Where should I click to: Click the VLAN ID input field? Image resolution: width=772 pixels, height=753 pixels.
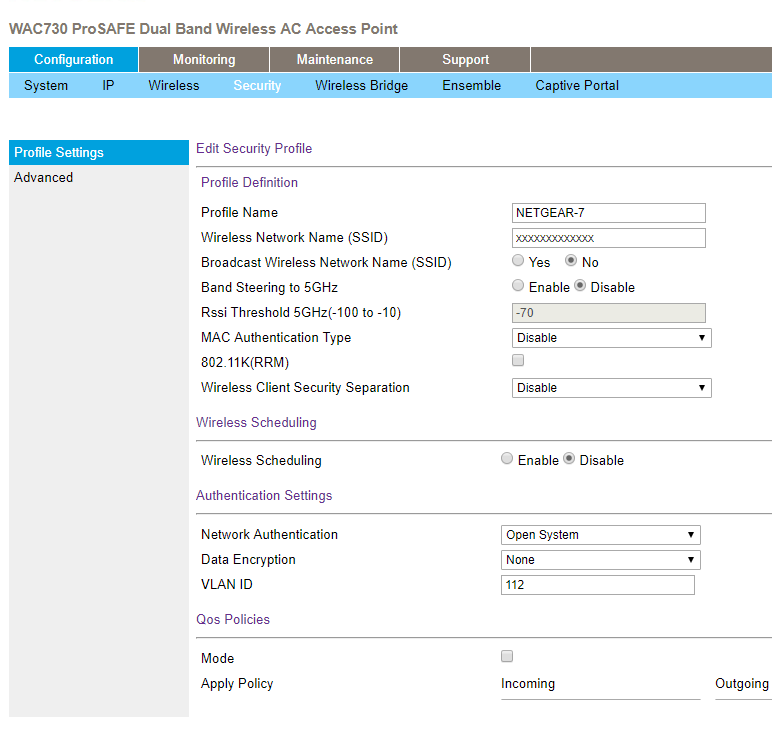[x=598, y=585]
